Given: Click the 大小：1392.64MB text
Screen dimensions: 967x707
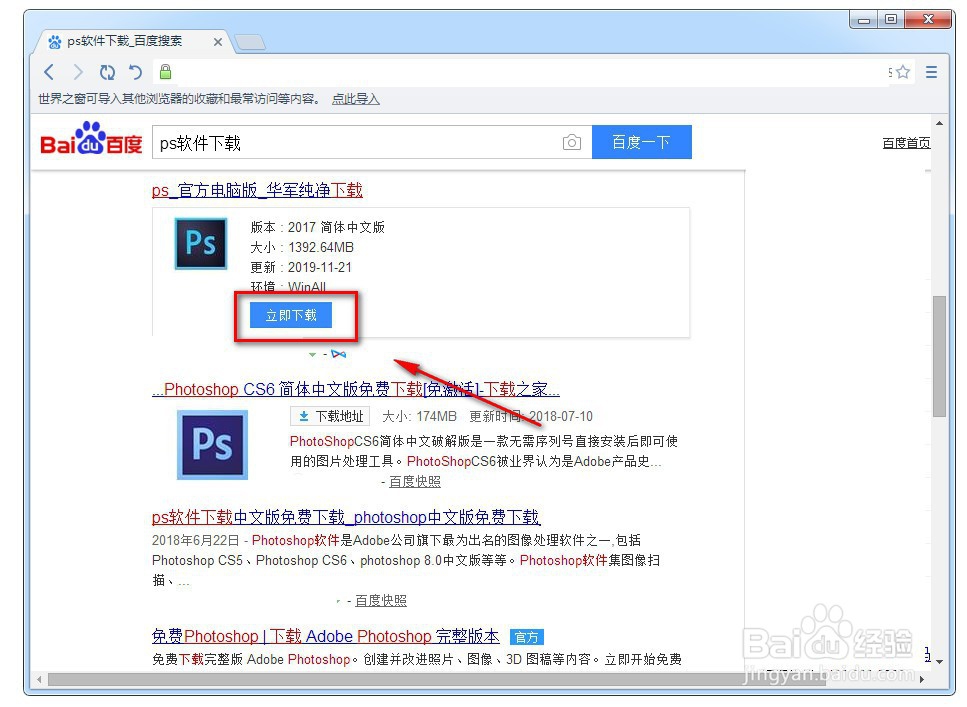Looking at the screenshot, I should pos(302,247).
